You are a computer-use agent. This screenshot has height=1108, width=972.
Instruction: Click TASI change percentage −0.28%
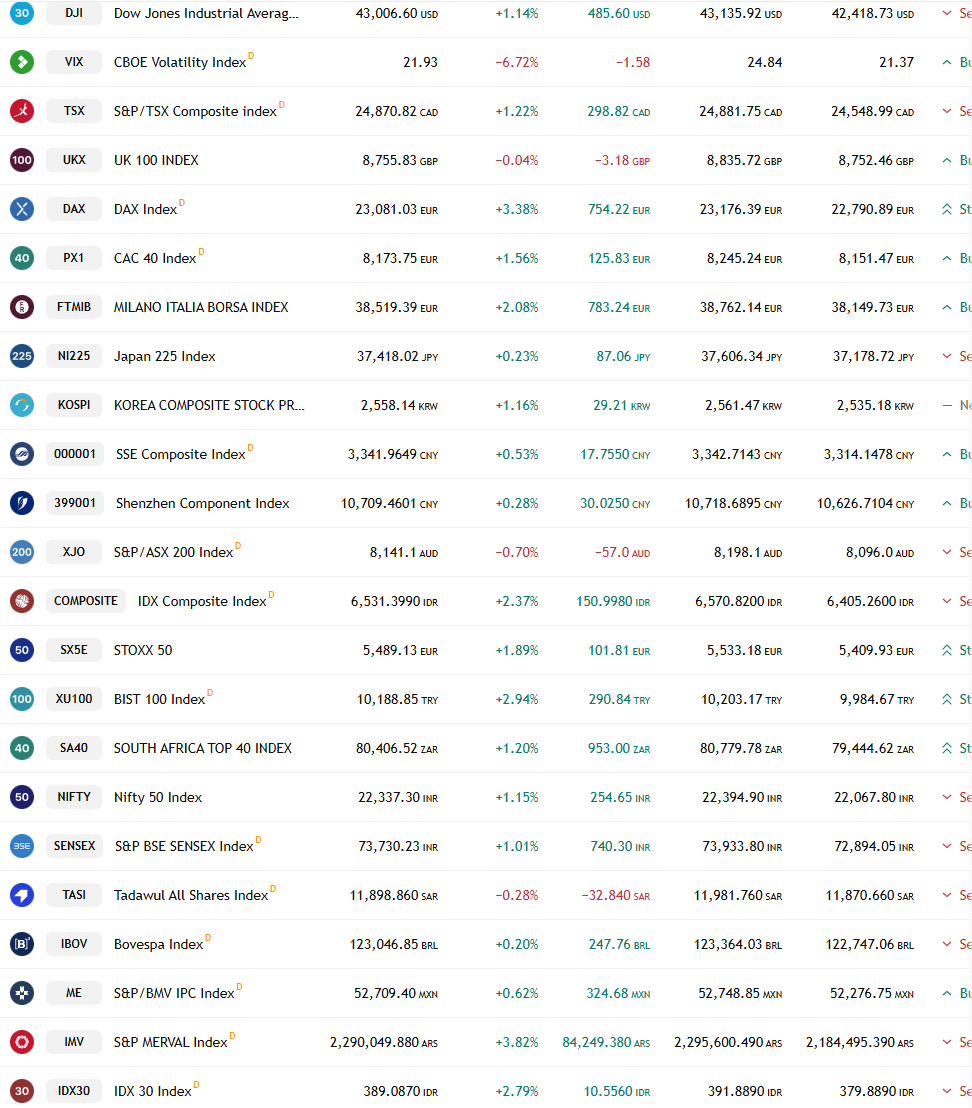[516, 895]
